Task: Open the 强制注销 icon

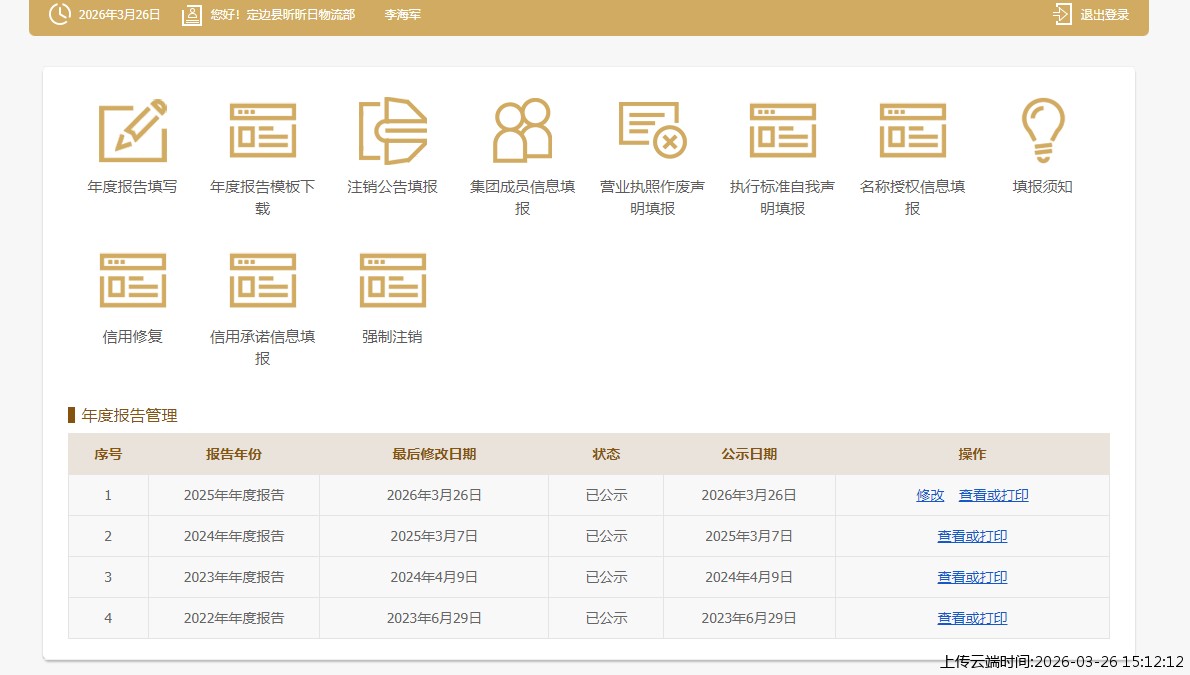Action: 392,281
